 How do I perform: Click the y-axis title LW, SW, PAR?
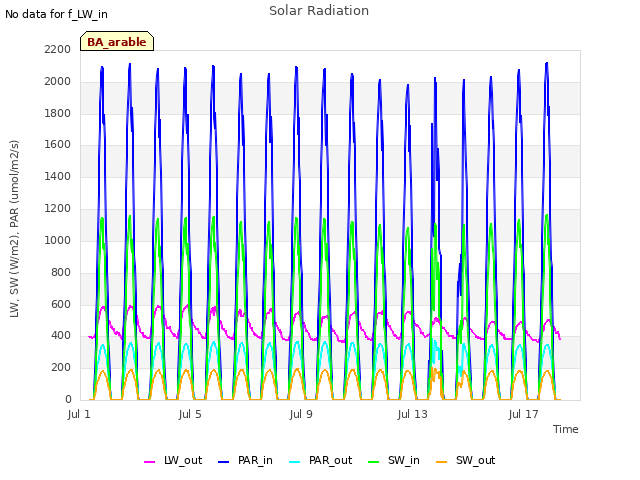(x=14, y=229)
